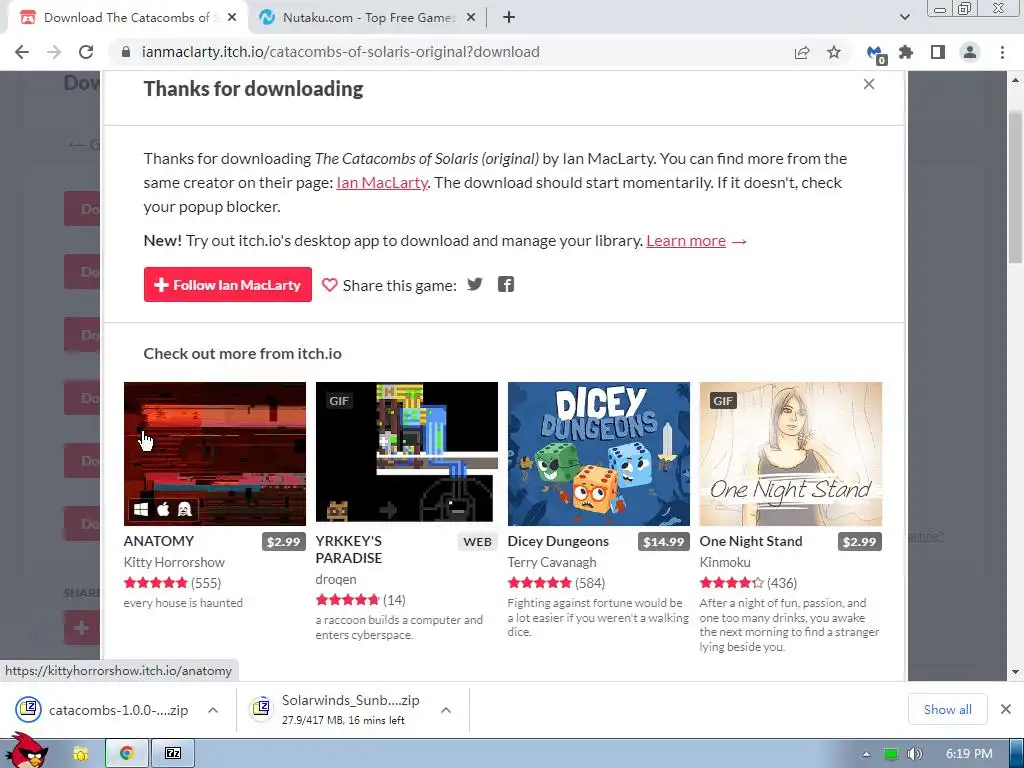Click Show all downloads button
Viewport: 1024px width, 768px height.
(x=948, y=709)
